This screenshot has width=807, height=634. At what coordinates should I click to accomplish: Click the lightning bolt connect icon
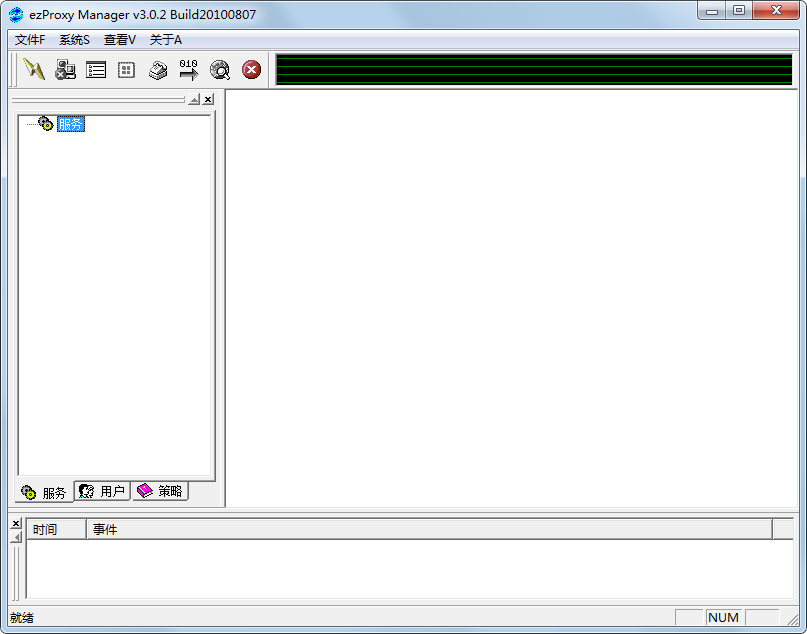(34, 70)
